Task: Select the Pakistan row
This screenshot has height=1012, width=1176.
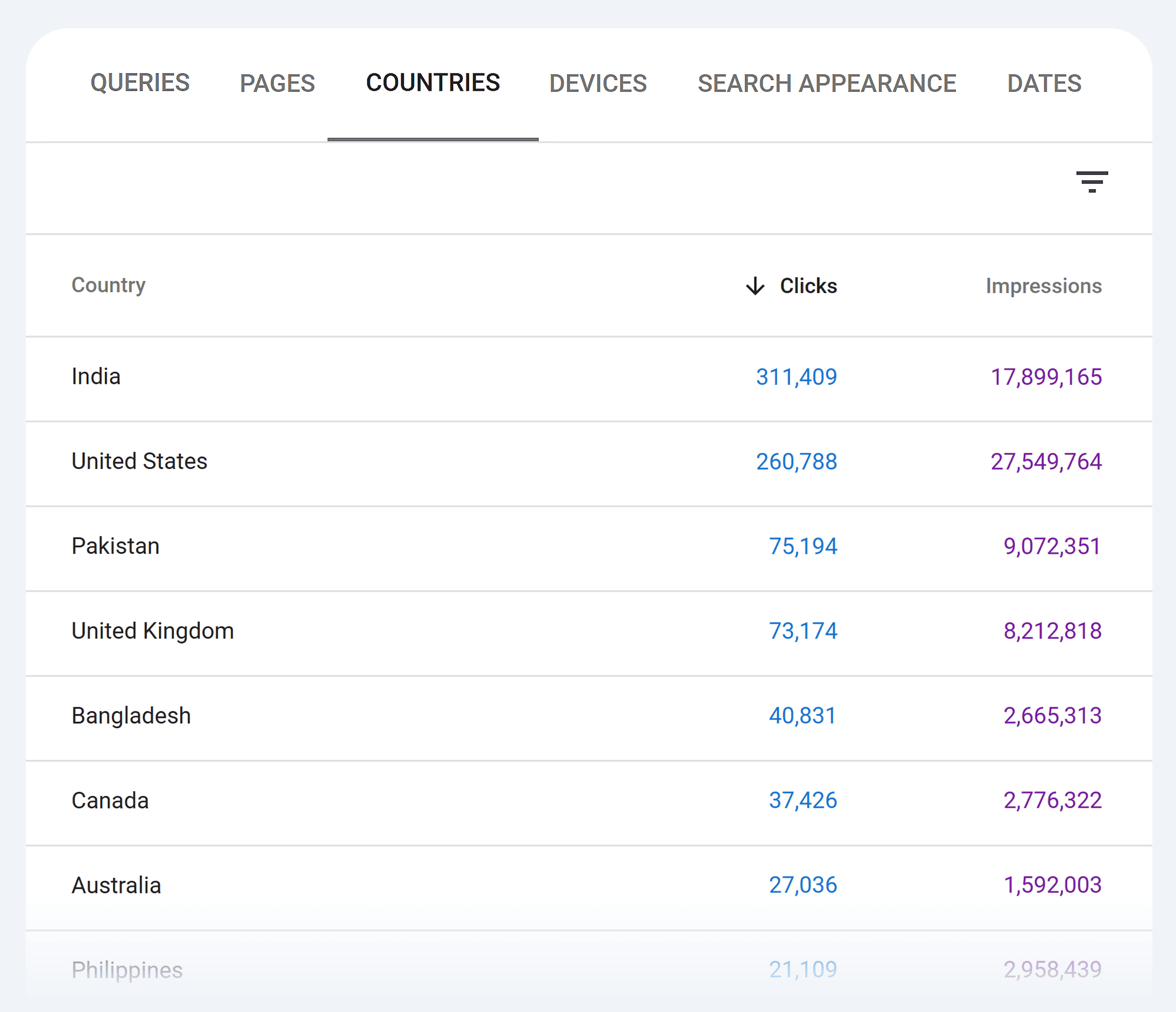Action: pos(116,546)
